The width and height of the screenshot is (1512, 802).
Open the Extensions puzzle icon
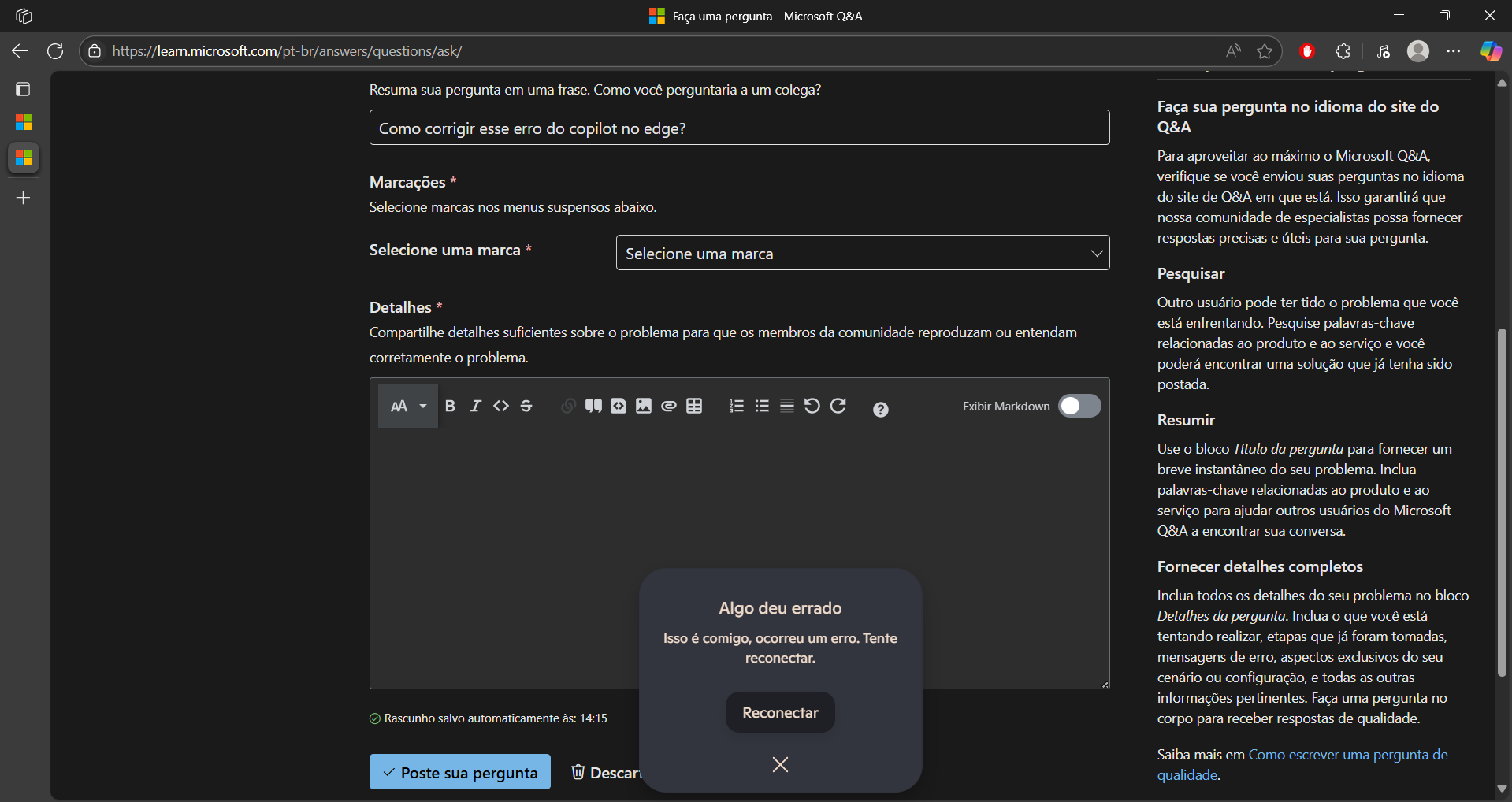point(1343,51)
